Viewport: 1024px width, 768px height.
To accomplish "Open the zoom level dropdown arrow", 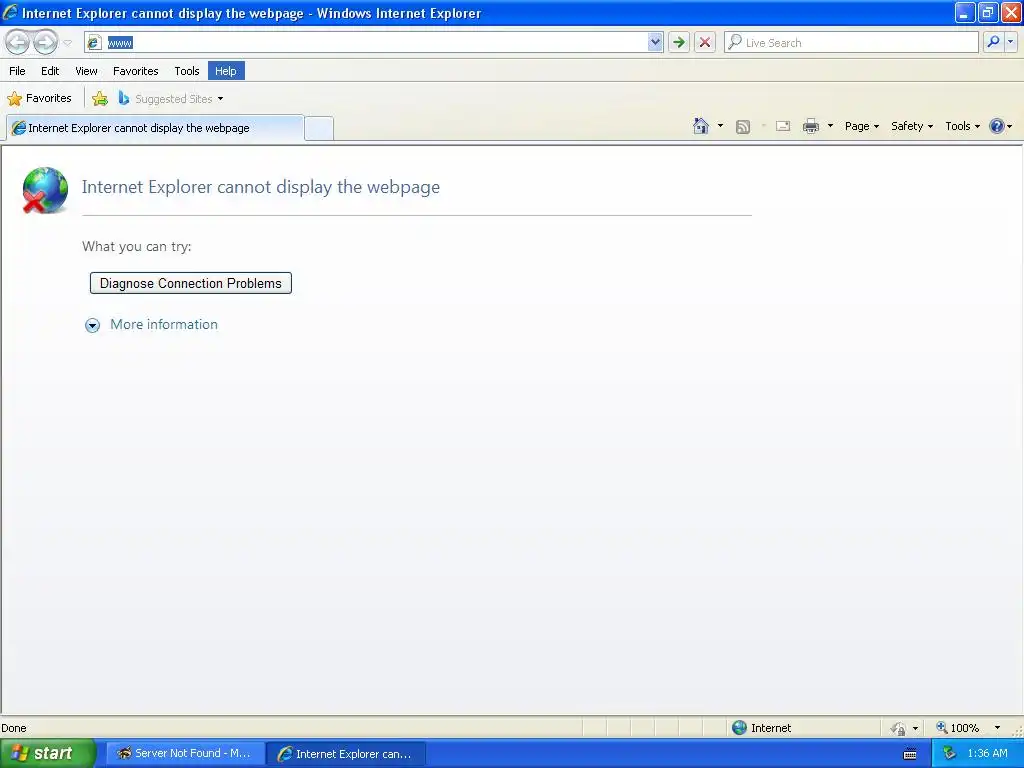I will (997, 728).
